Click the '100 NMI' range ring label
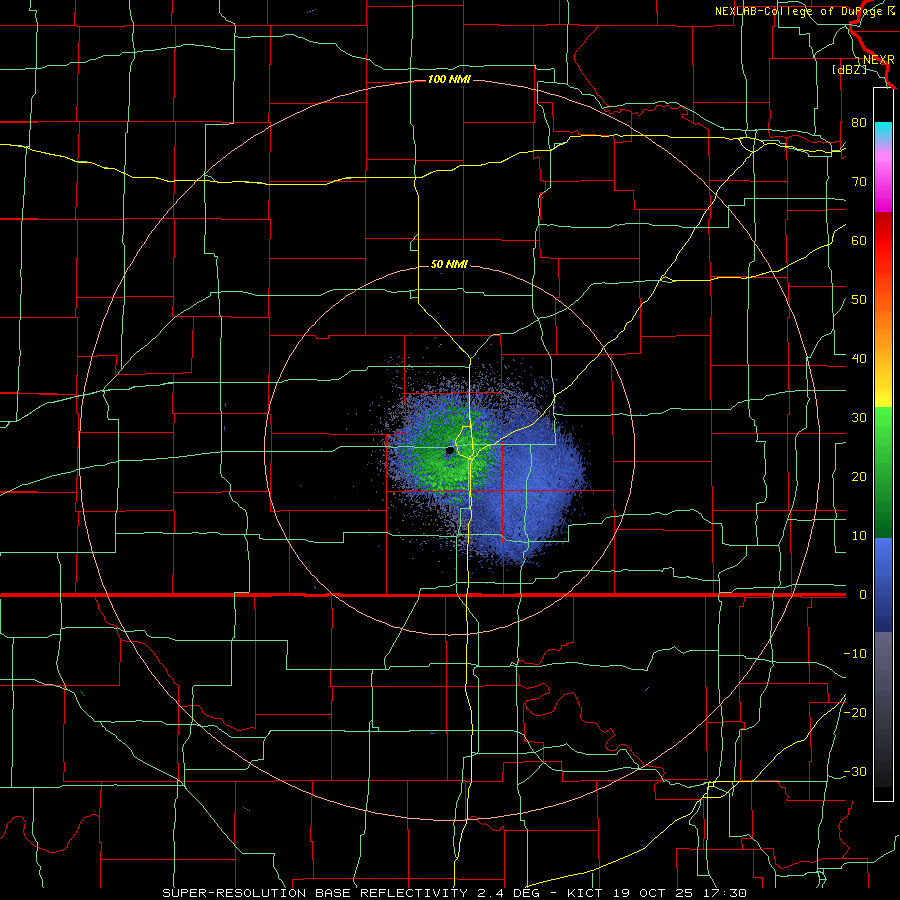 pyautogui.click(x=449, y=79)
